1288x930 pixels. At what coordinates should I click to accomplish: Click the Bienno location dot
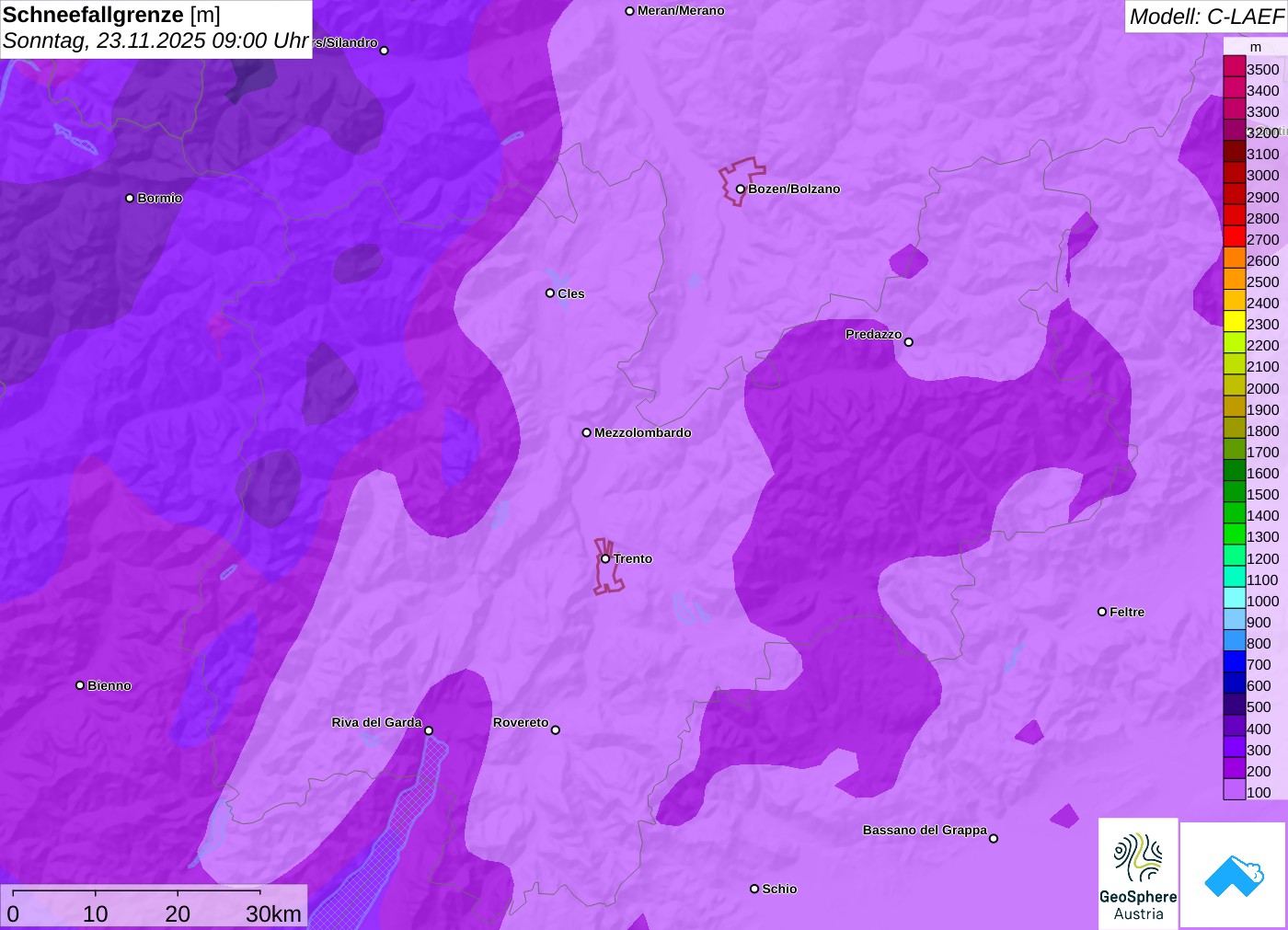[x=80, y=685]
